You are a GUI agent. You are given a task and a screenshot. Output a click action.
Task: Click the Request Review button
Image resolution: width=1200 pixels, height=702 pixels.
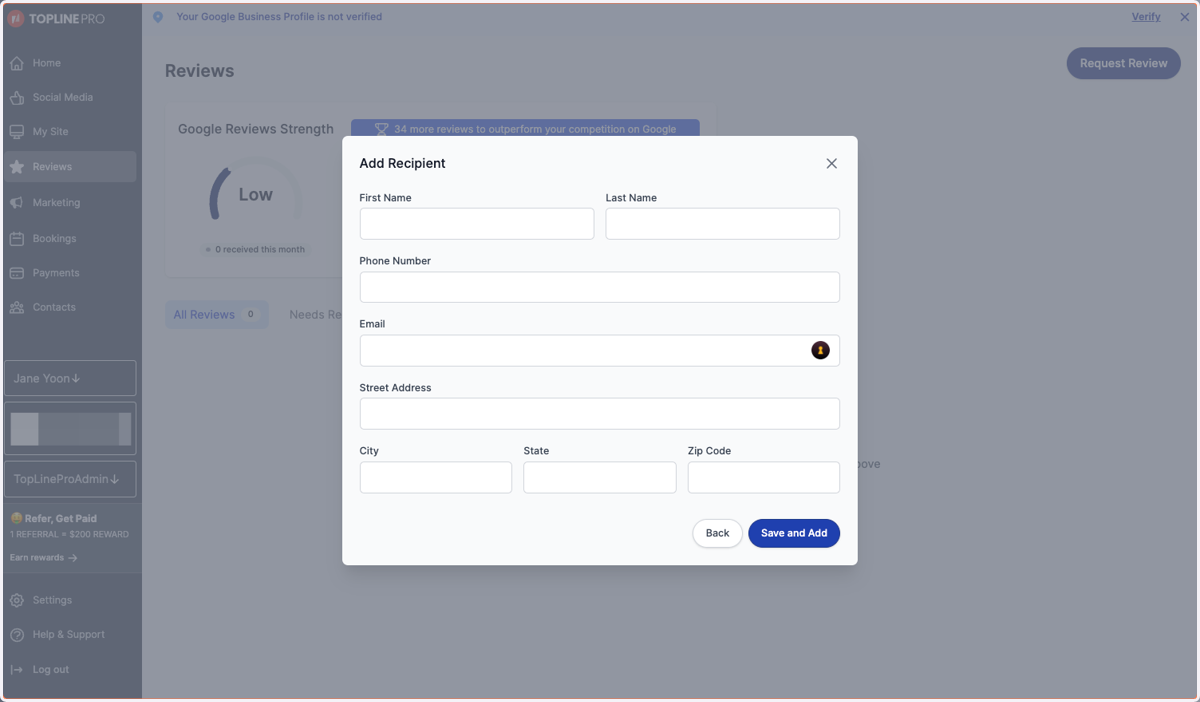coord(1123,63)
